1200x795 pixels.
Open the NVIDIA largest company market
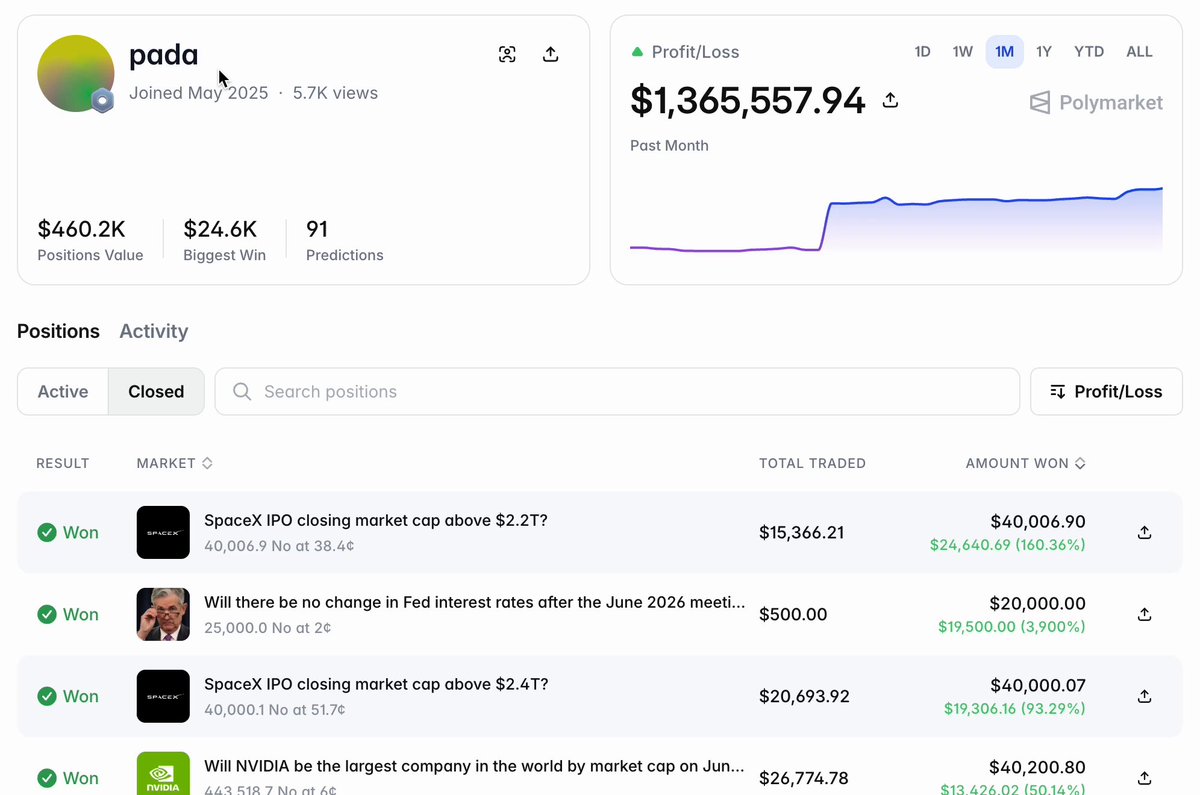(x=474, y=766)
